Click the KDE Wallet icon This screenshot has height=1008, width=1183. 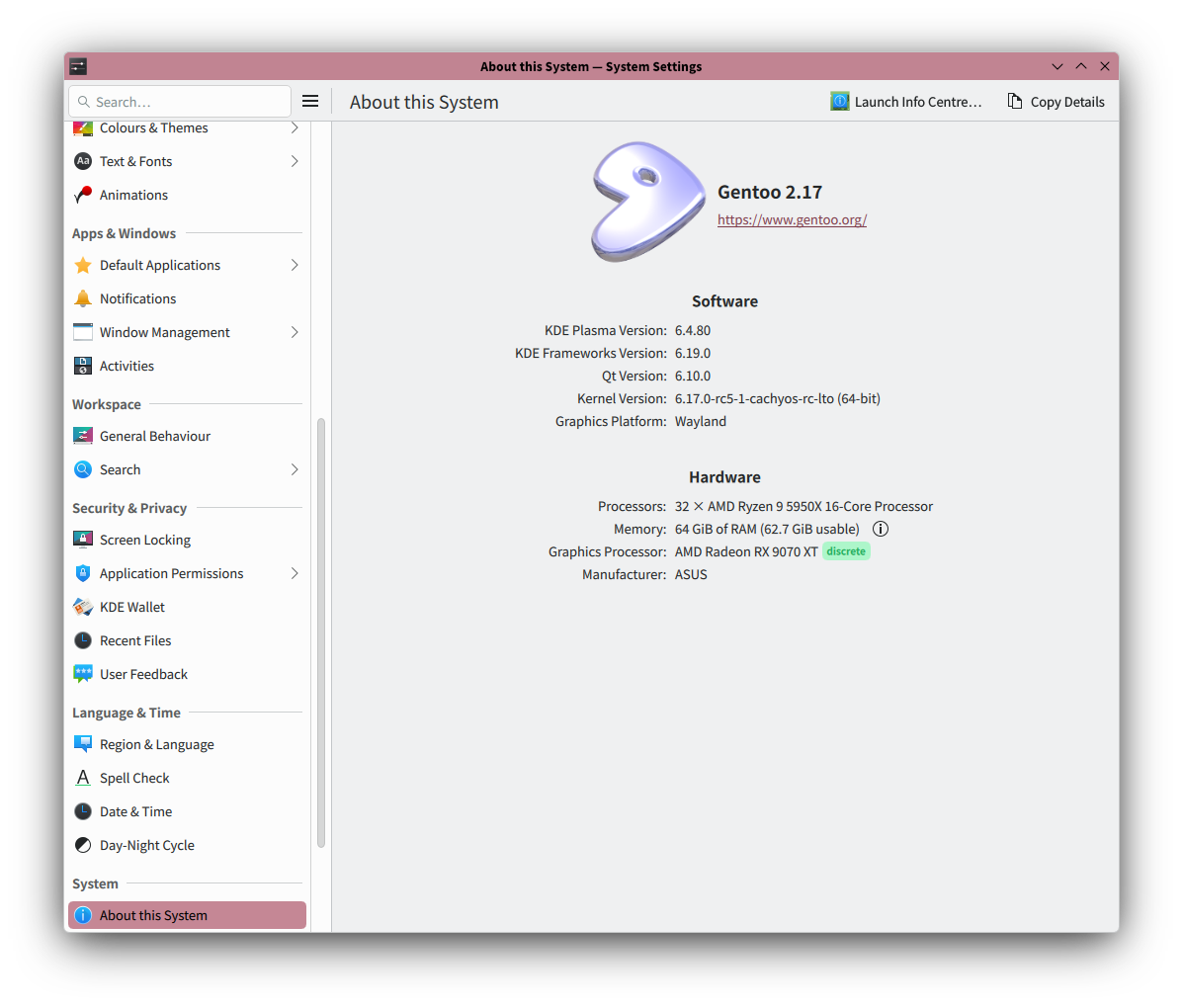click(83, 608)
